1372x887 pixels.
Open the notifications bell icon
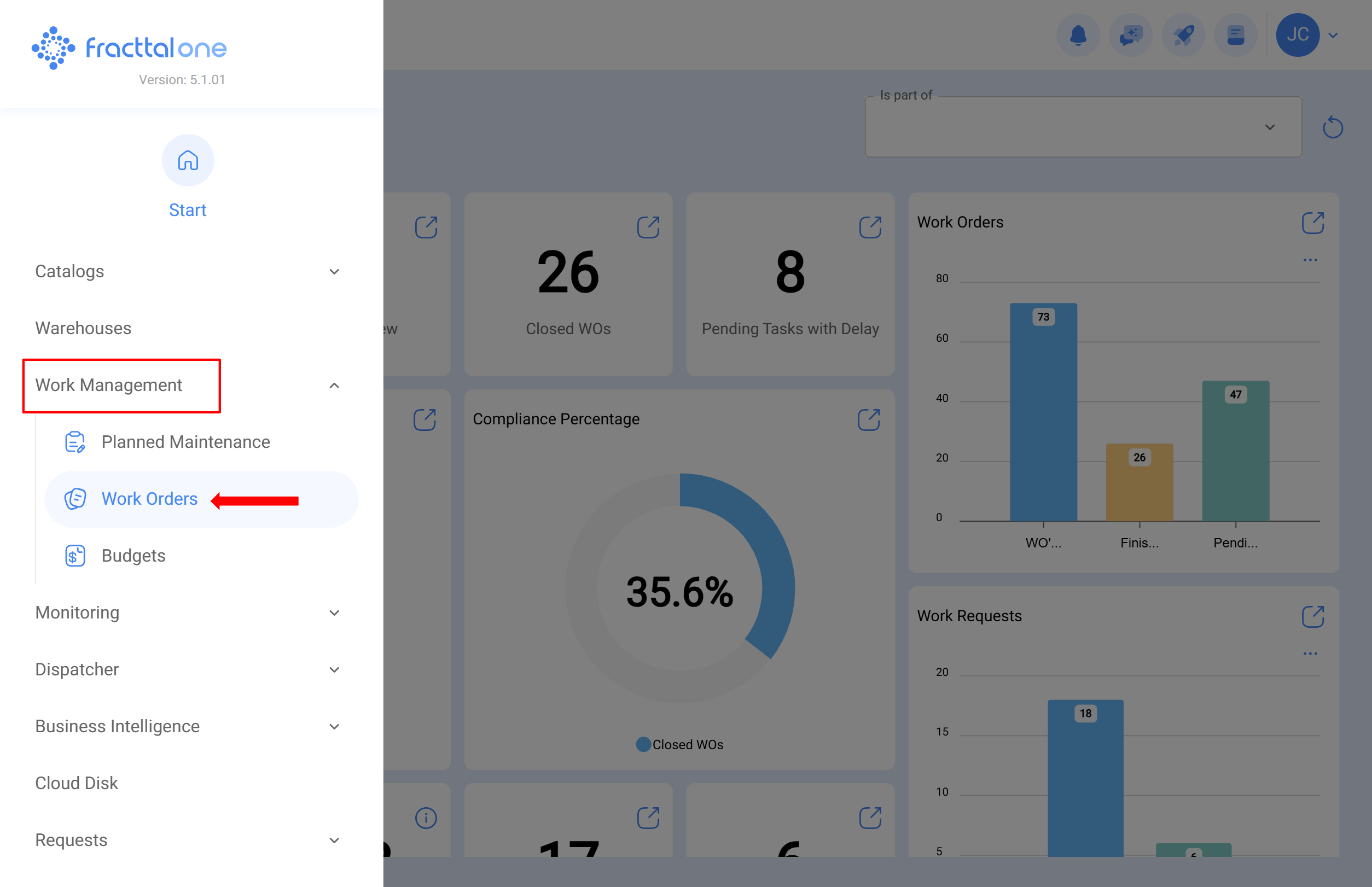pyautogui.click(x=1078, y=34)
